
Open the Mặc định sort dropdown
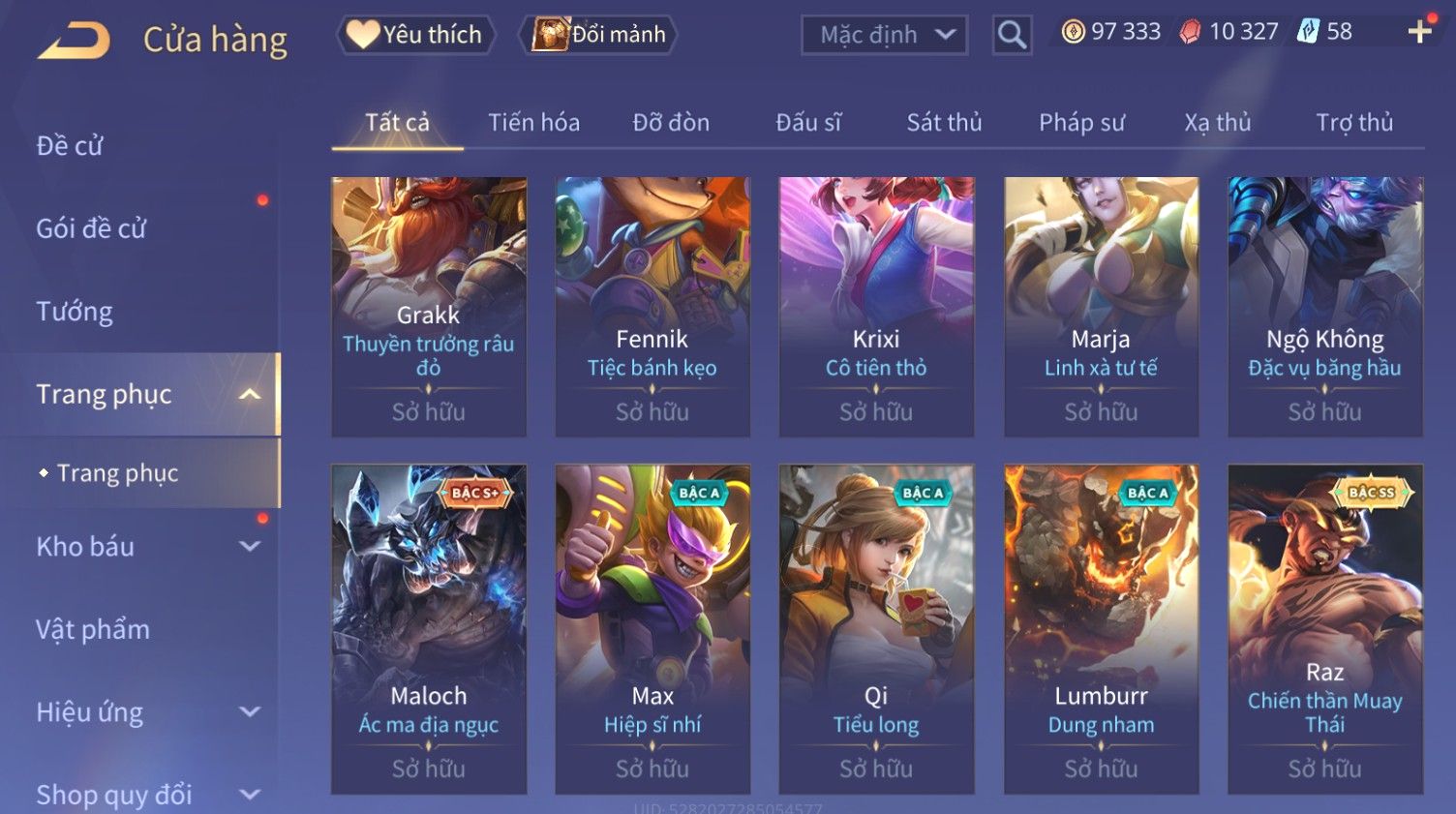(x=884, y=35)
